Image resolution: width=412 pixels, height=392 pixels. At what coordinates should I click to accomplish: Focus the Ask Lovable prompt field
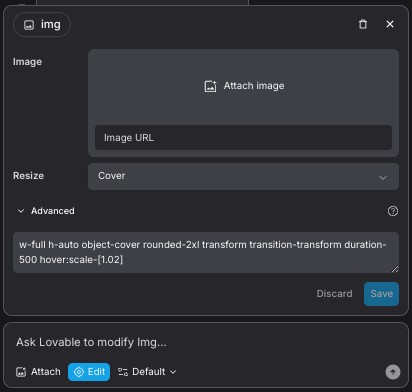[x=206, y=342]
